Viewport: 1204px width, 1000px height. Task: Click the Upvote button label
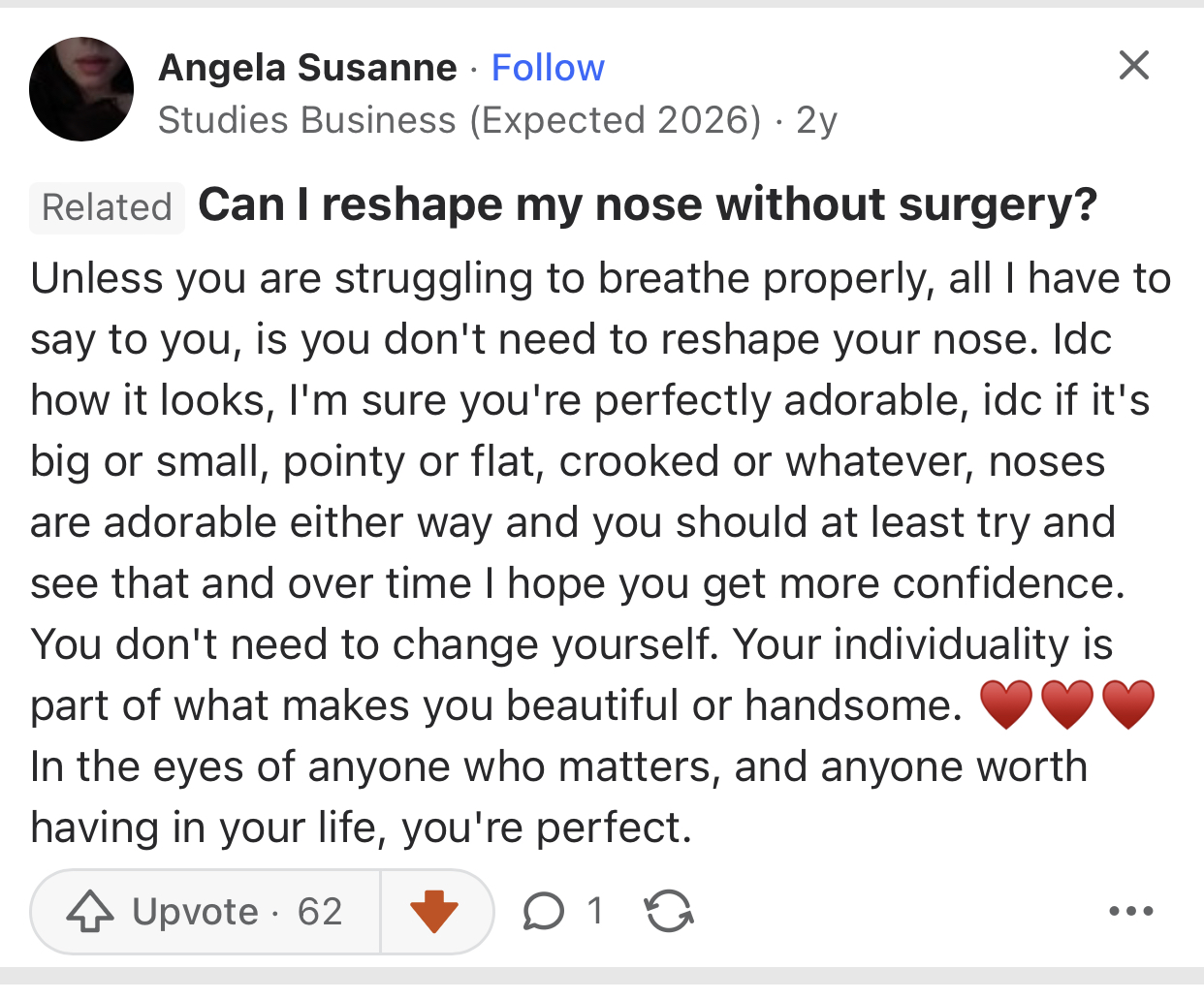tap(196, 912)
